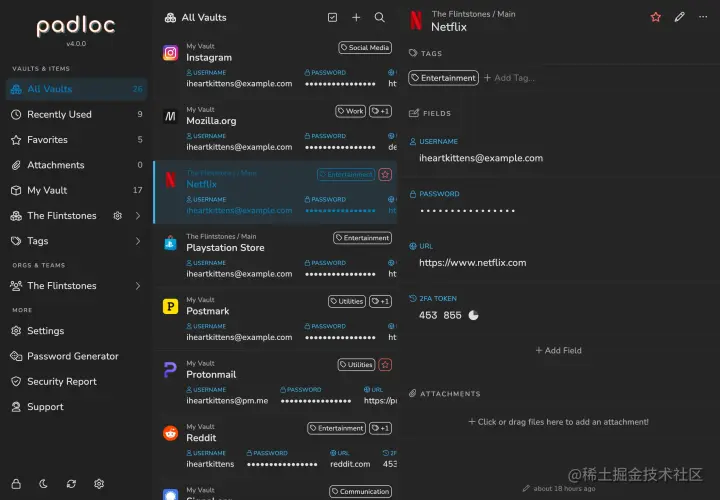Expand the Tags section chevron
The height and width of the screenshot is (500, 720).
tap(138, 241)
